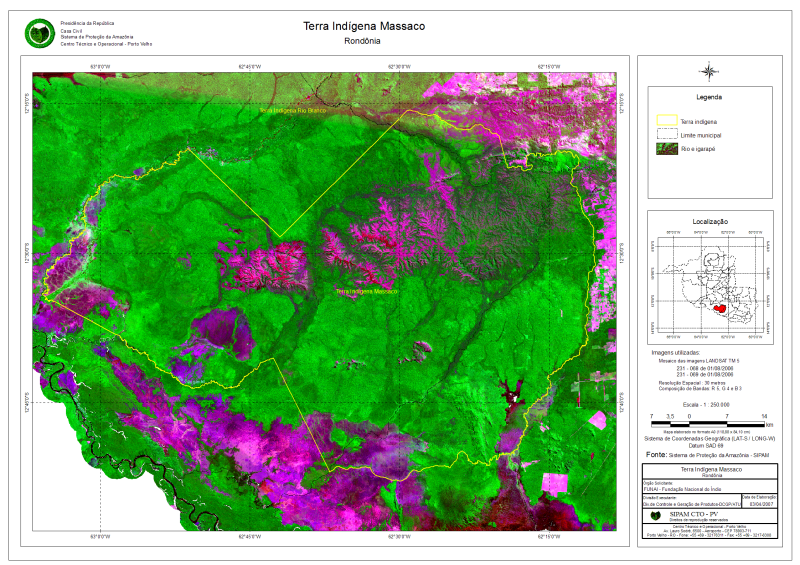This screenshot has width=800, height=565.
Task: Click 'Casa Civil' header text
Action: coord(71,31)
